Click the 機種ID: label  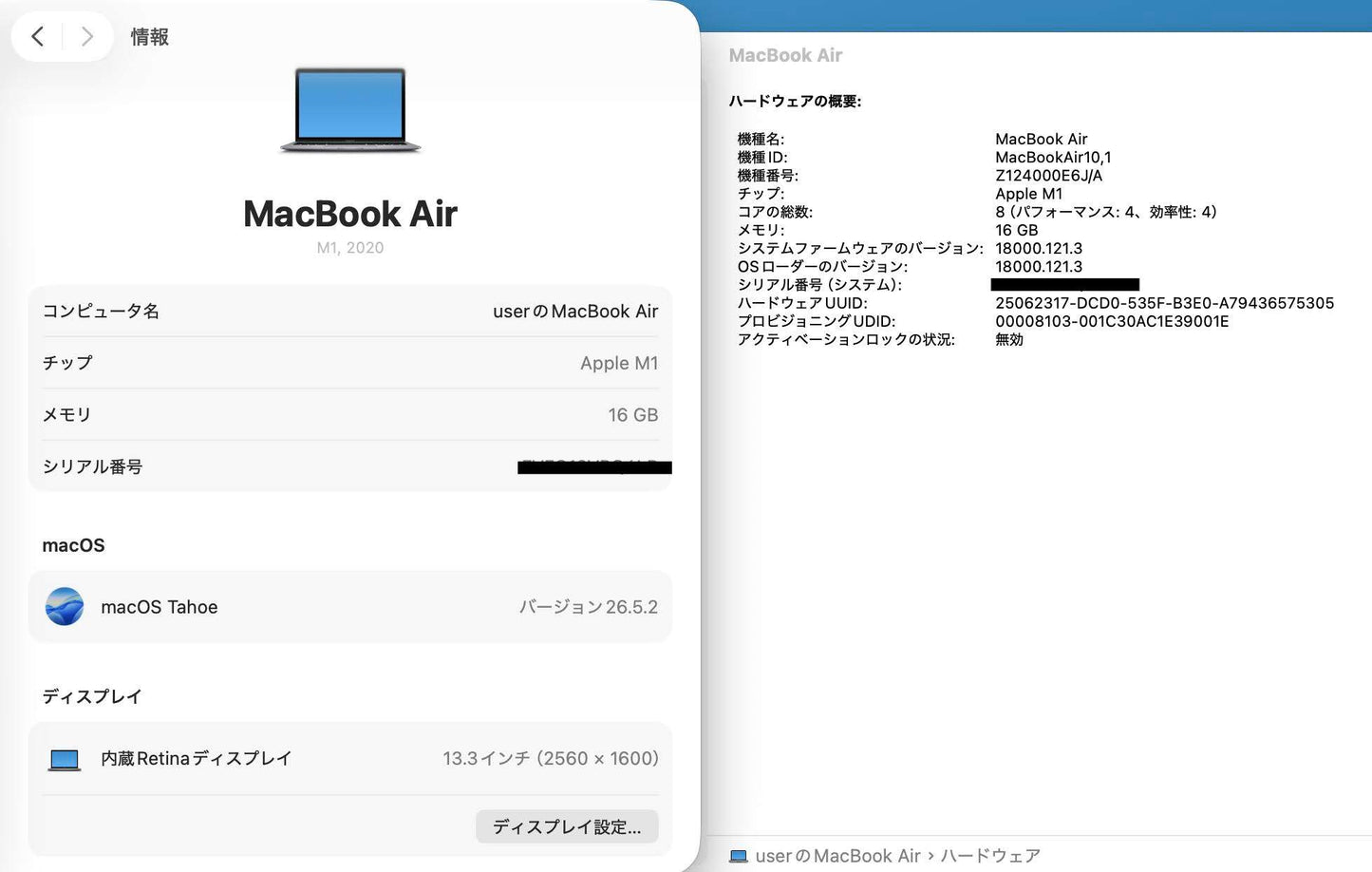pyautogui.click(x=762, y=158)
